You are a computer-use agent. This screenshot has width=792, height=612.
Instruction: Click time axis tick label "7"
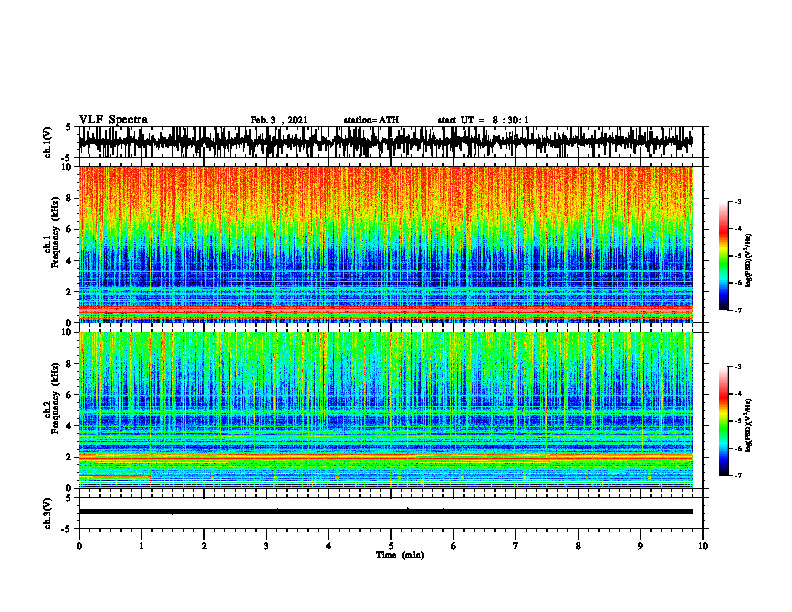click(516, 546)
